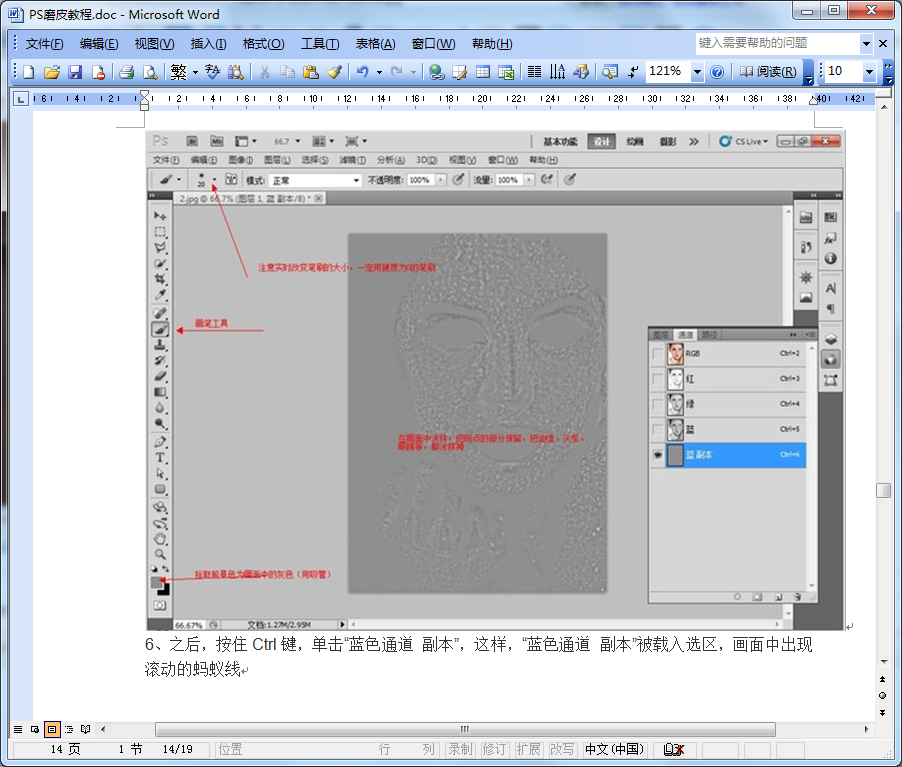The height and width of the screenshot is (767, 902).
Task: Open the 格式(O) menu
Action: (x=263, y=44)
